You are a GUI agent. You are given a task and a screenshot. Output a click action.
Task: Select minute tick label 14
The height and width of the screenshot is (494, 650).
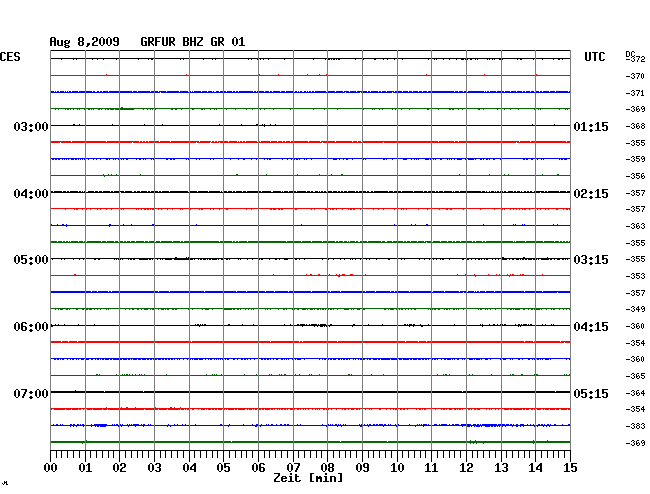pos(535,468)
